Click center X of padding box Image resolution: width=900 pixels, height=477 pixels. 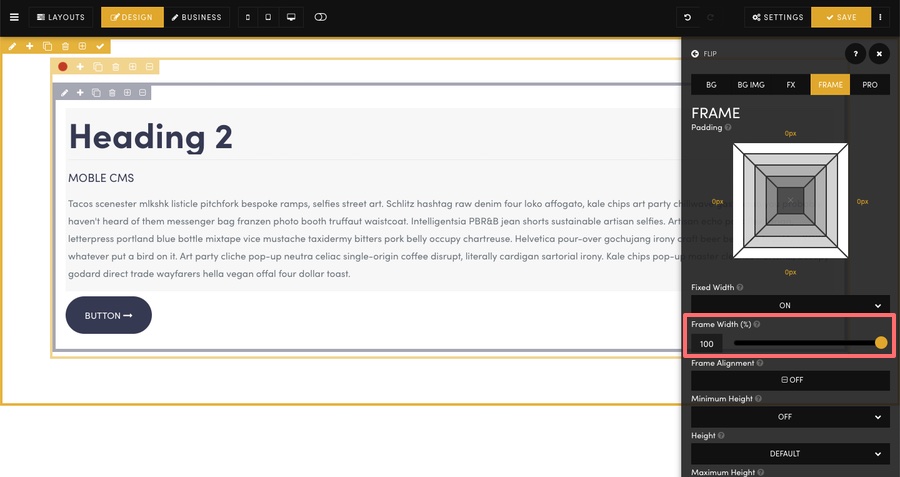[x=790, y=200]
